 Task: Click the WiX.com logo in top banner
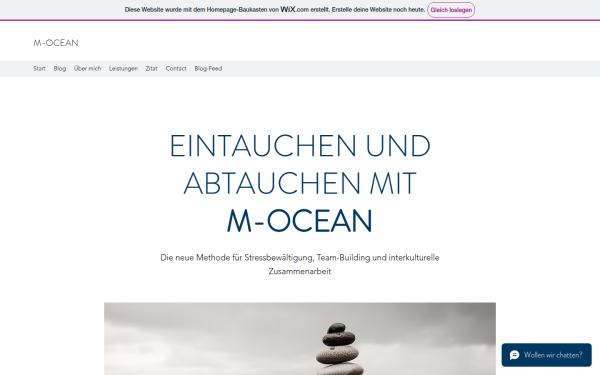[295, 10]
